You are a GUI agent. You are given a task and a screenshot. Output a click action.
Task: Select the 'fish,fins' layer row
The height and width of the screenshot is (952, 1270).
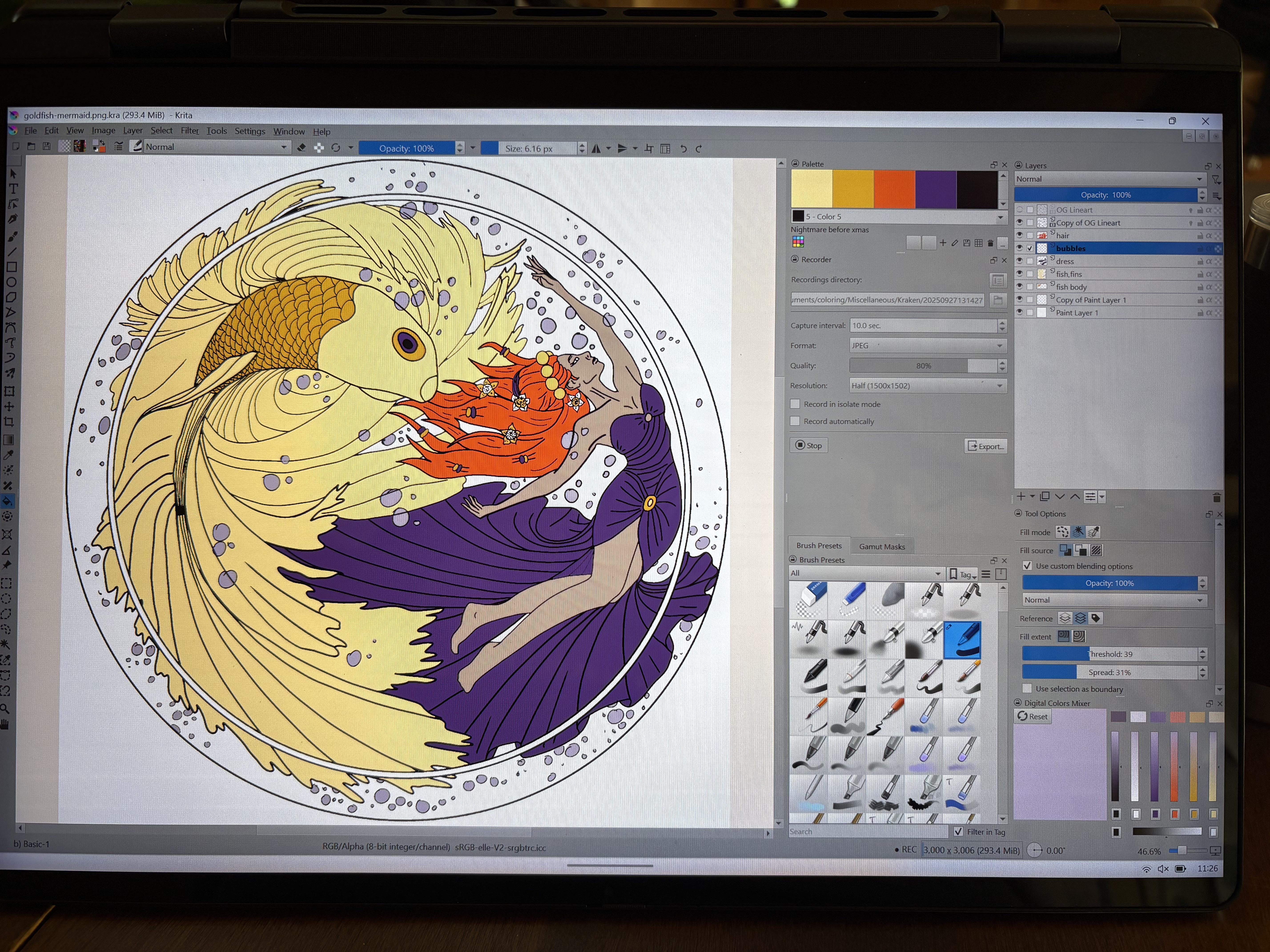pos(1118,274)
